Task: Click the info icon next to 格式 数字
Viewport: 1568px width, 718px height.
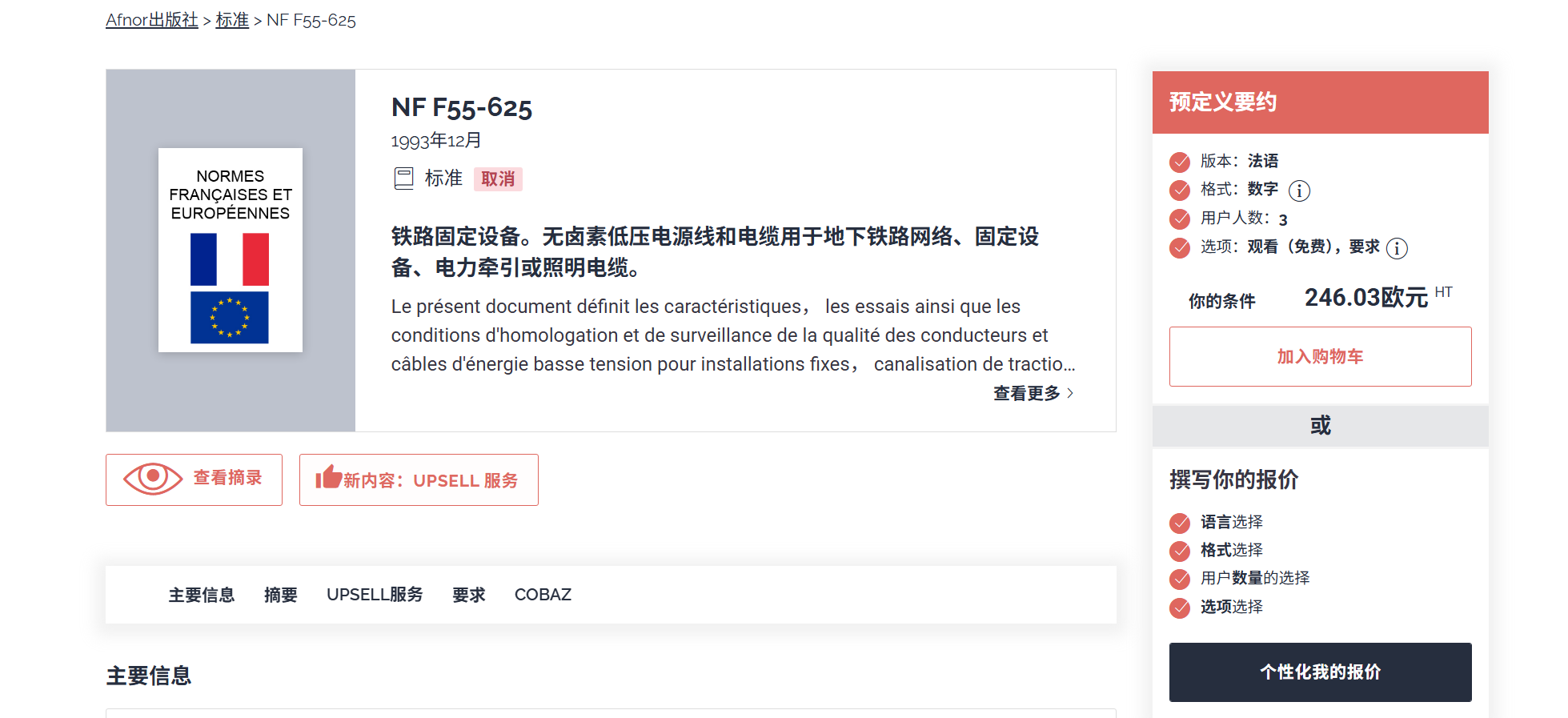Action: pyautogui.click(x=1299, y=191)
